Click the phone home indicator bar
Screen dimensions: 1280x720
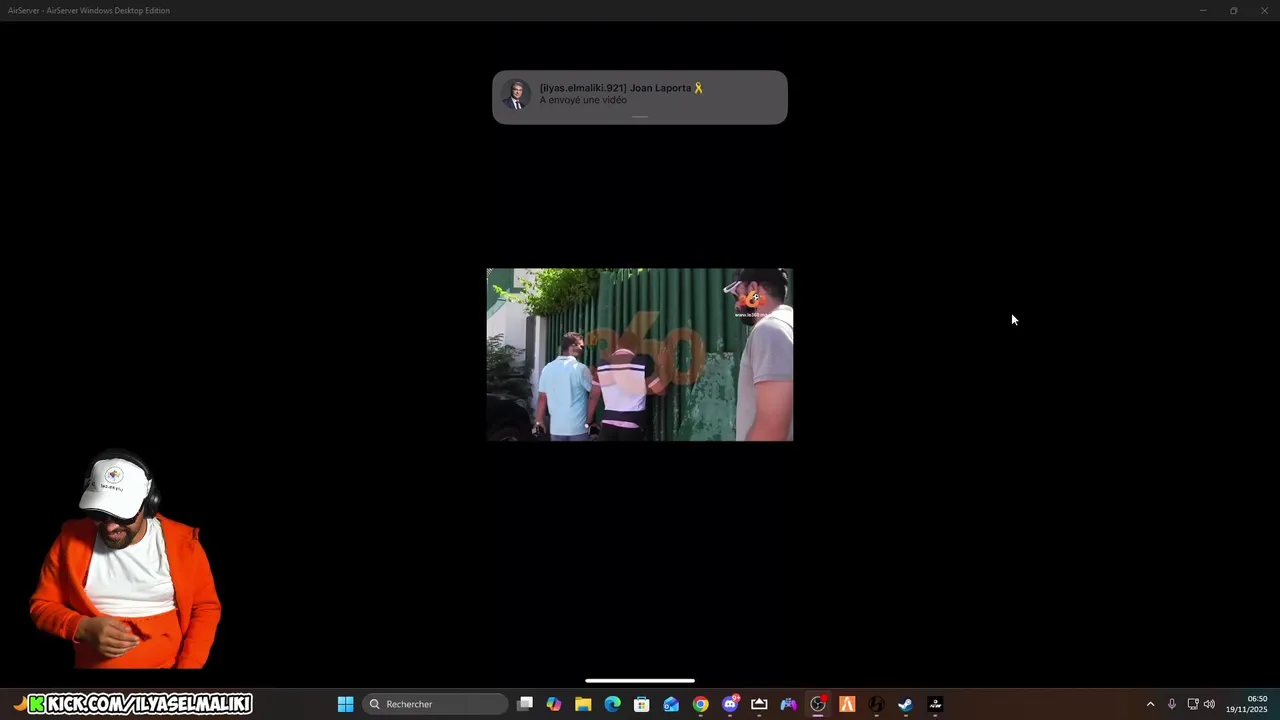pyautogui.click(x=640, y=681)
